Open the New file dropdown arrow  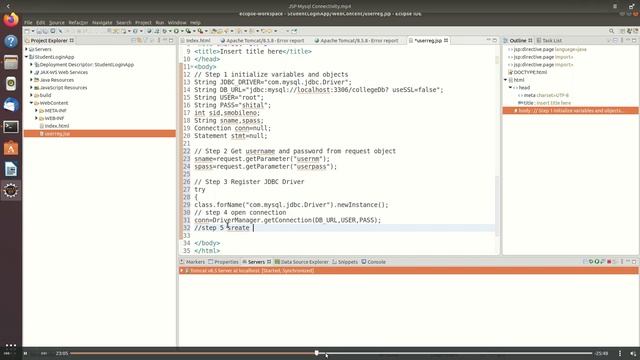(33, 31)
